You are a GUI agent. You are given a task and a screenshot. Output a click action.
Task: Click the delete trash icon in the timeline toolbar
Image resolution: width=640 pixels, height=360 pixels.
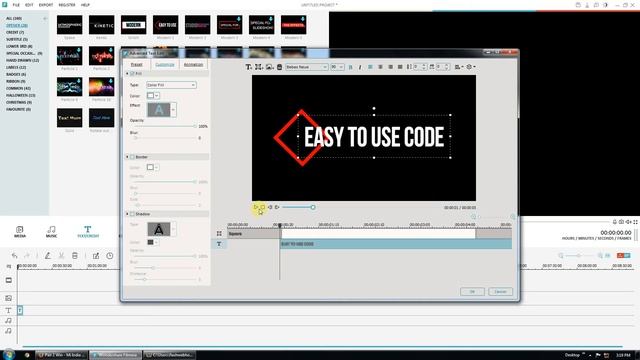click(75, 256)
